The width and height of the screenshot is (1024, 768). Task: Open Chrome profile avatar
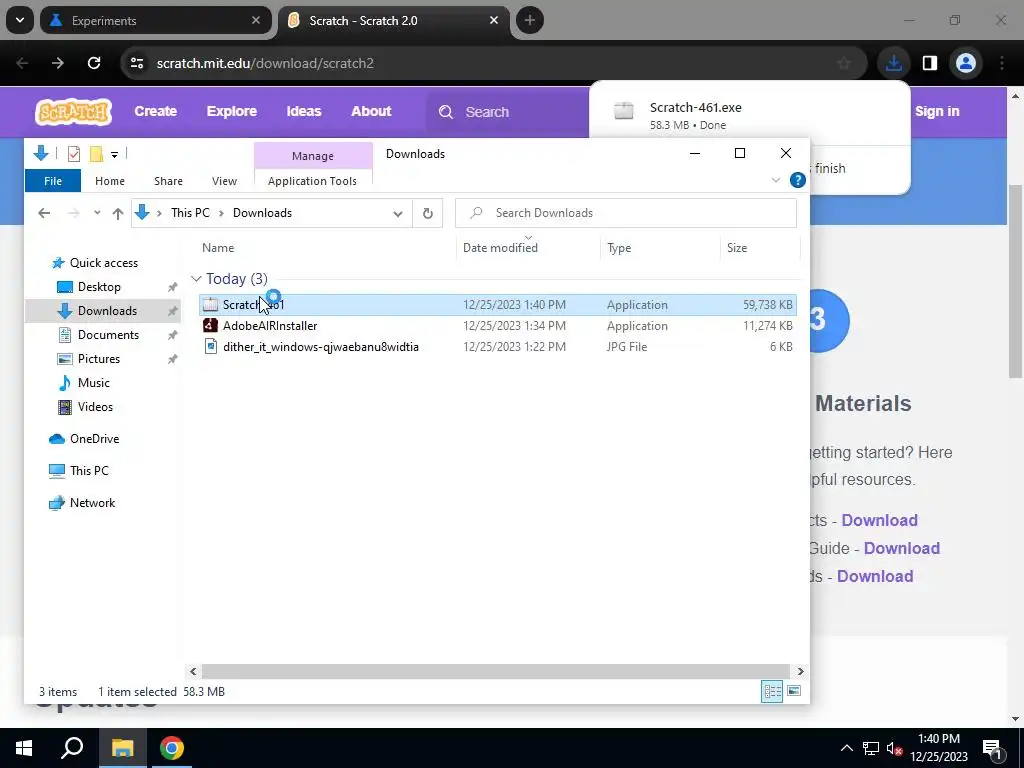coord(965,63)
